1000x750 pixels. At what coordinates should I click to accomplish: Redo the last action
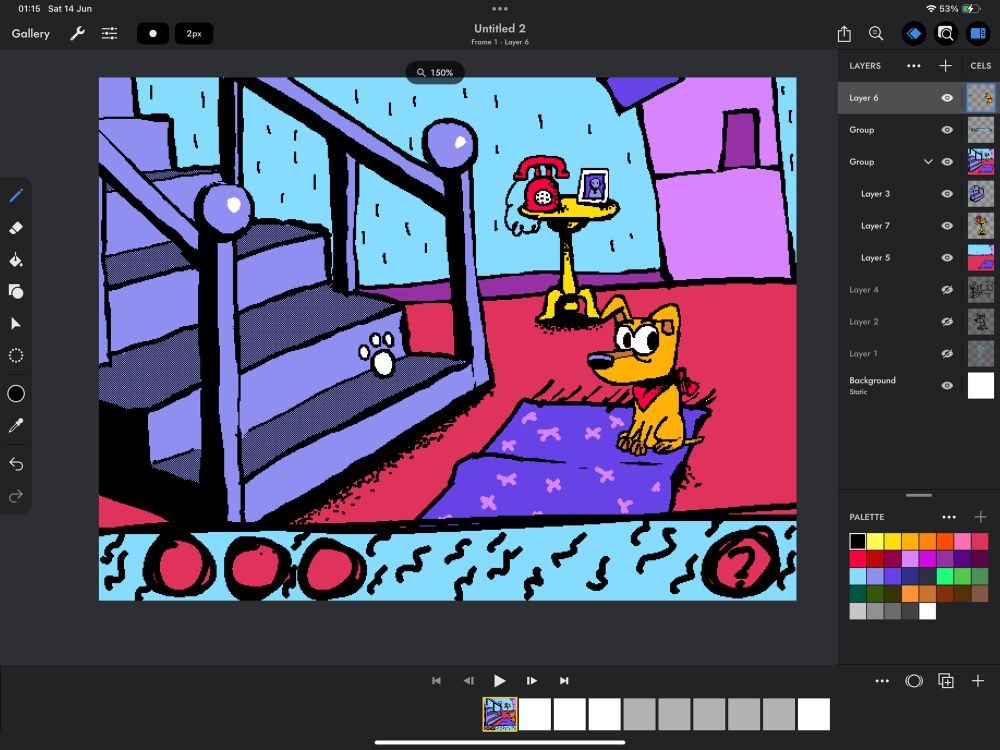(16, 496)
